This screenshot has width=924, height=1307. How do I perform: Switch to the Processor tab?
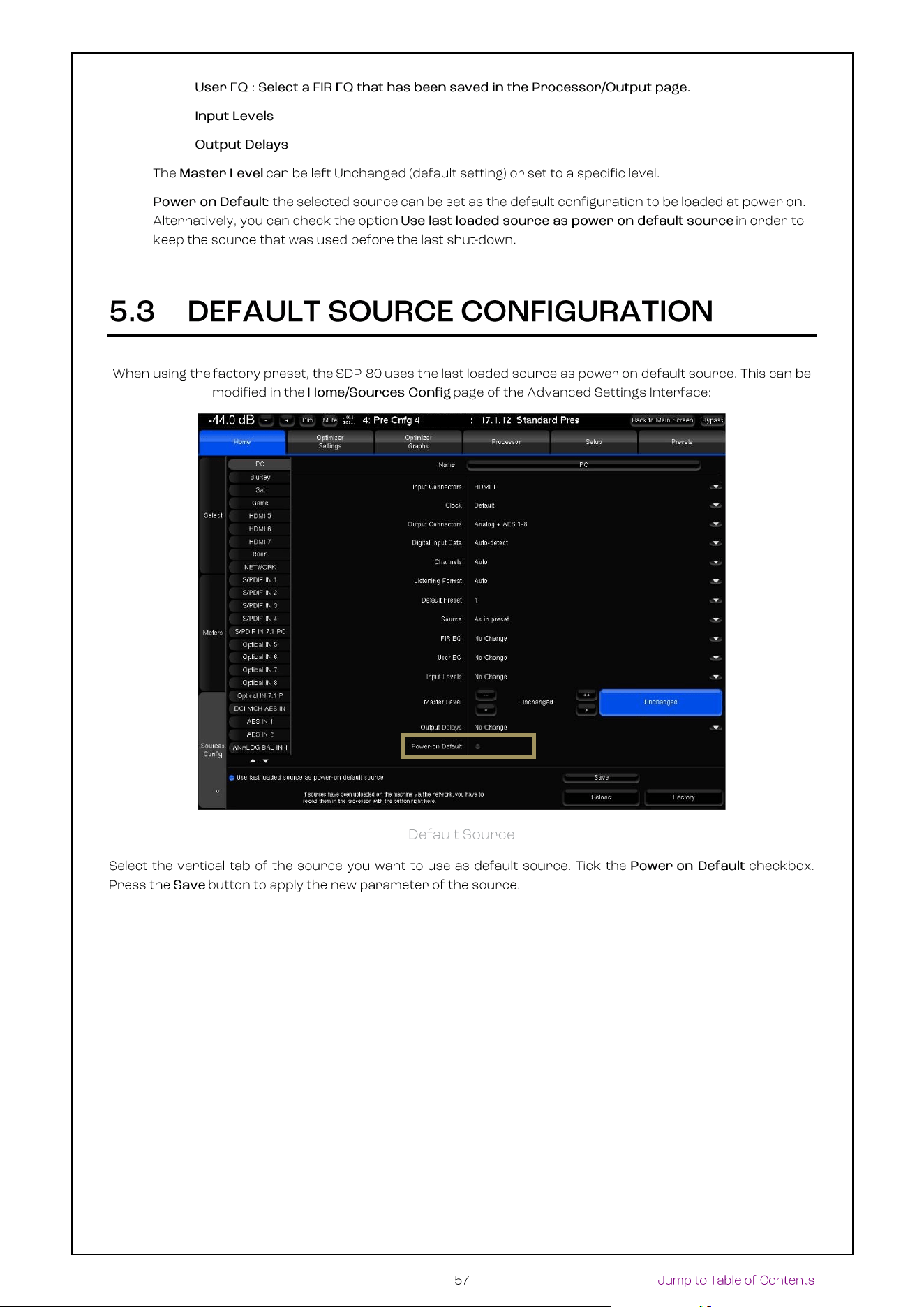pos(506,442)
